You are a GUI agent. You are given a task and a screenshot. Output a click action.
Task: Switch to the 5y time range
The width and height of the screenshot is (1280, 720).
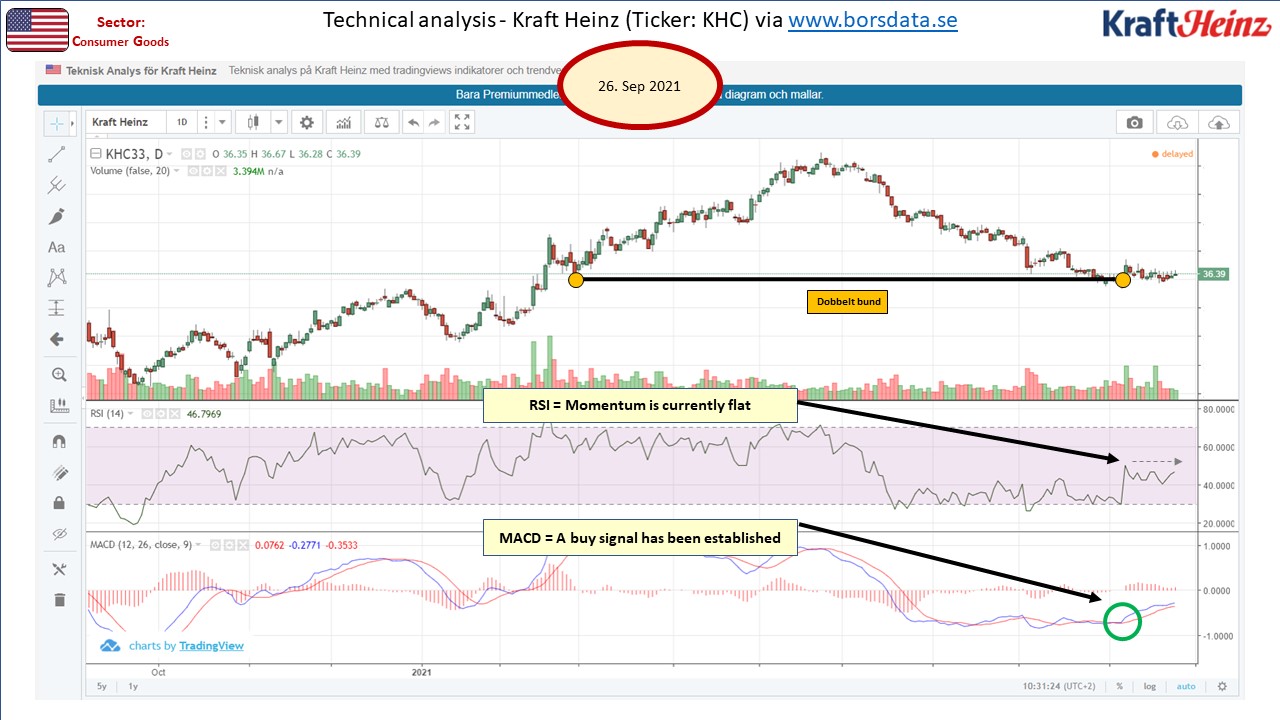(102, 686)
